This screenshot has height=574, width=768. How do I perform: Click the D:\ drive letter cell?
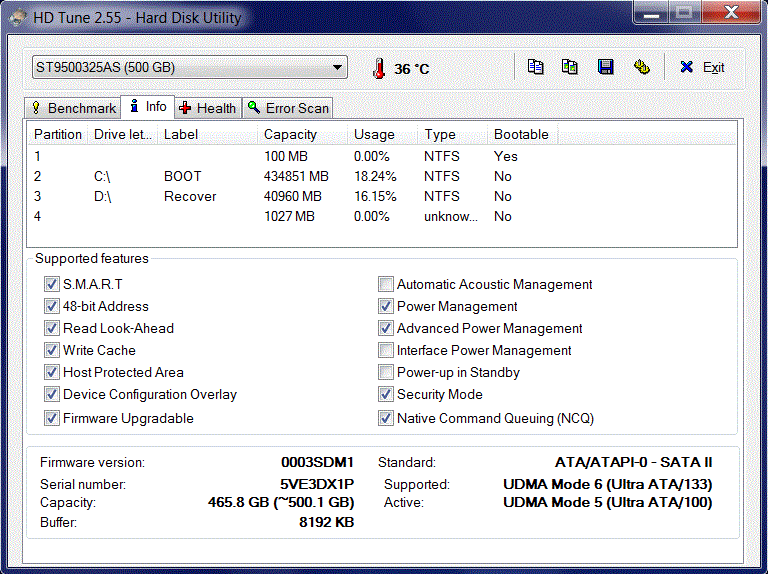click(102, 196)
